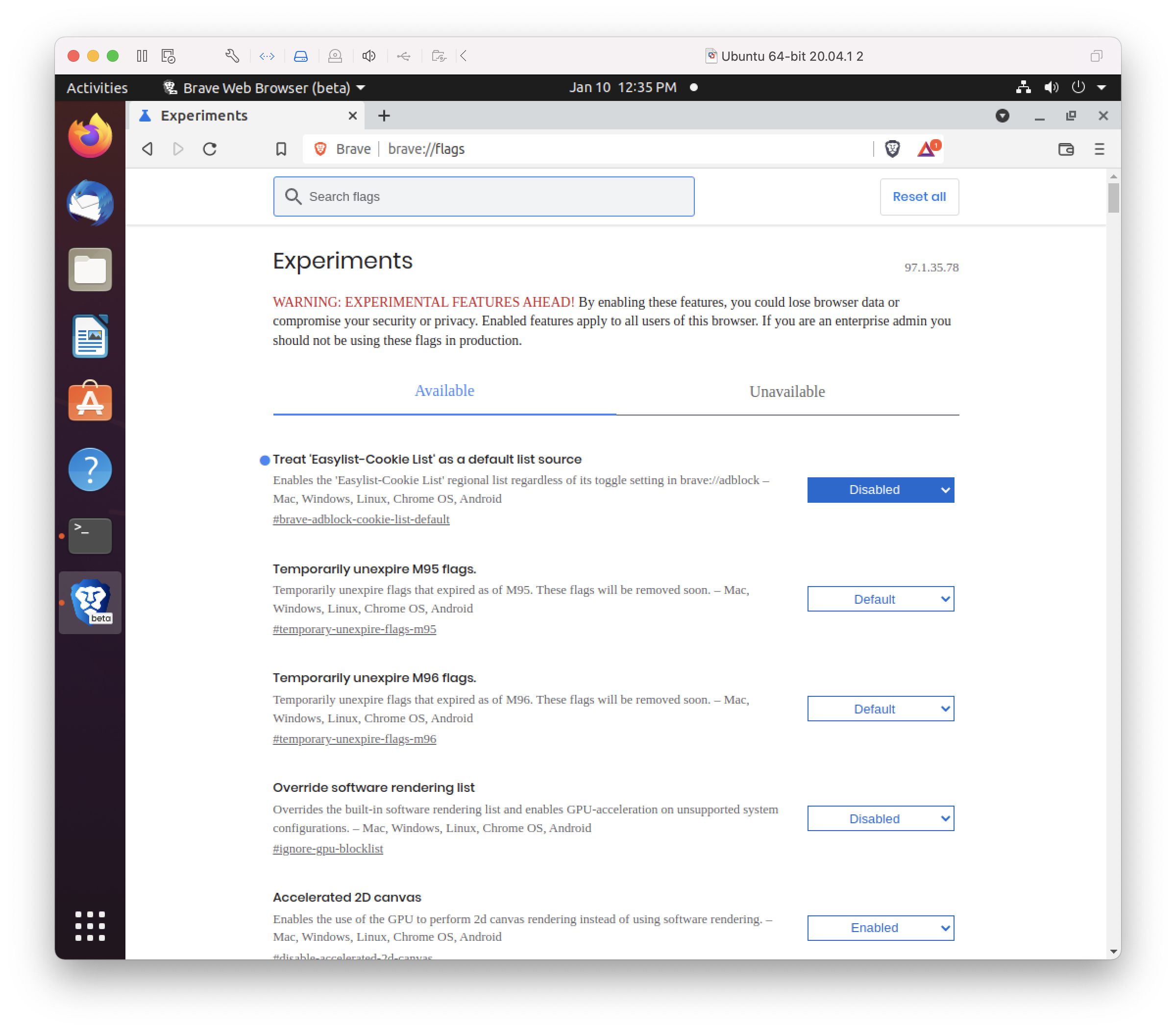This screenshot has height=1032, width=1176.
Task: Open the Brave Web Browser (beta) app menu
Action: pos(262,87)
